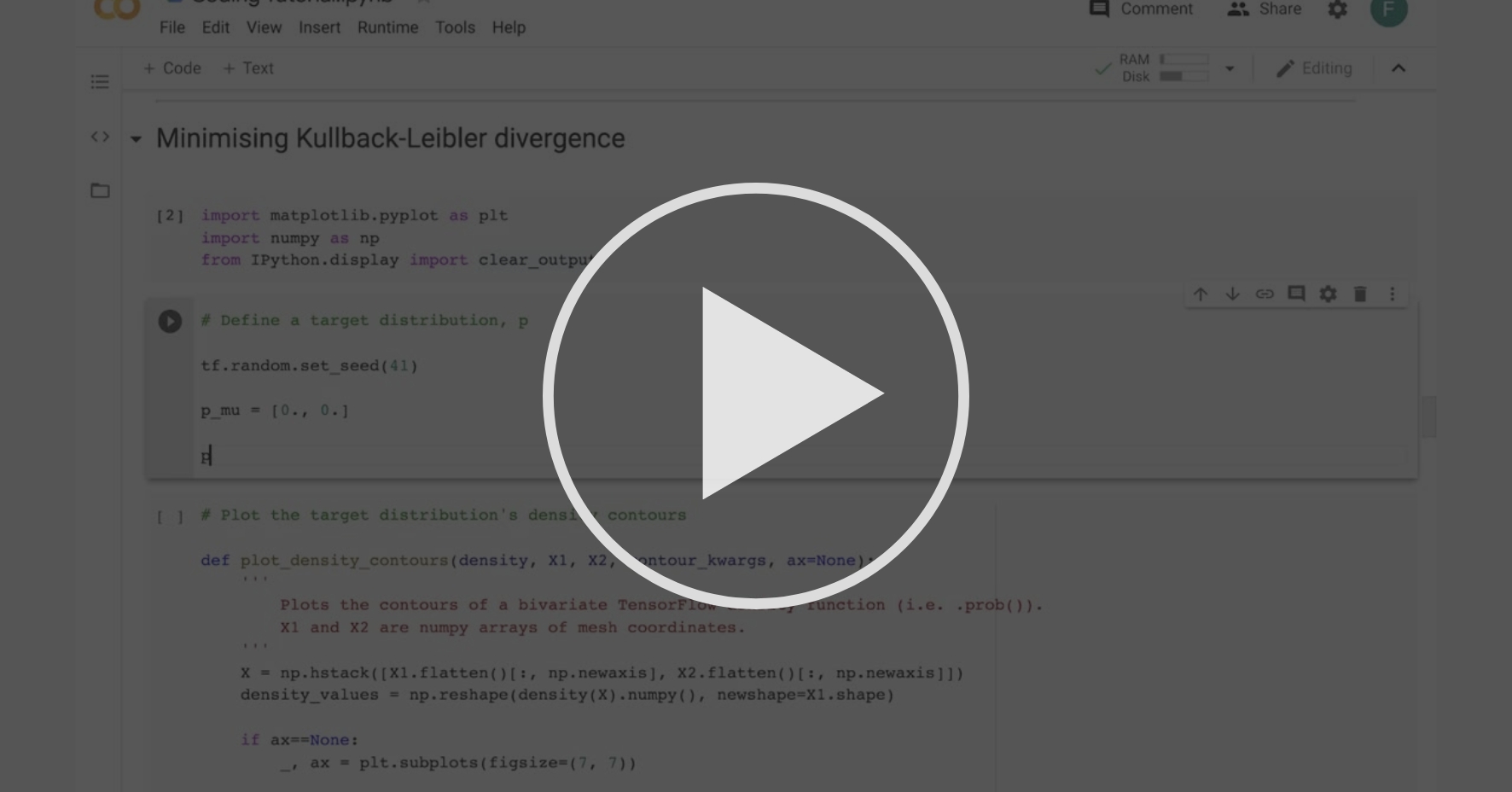Viewport: 1512px width, 792px height.
Task: Open the code snippets sidebar
Action: (100, 135)
